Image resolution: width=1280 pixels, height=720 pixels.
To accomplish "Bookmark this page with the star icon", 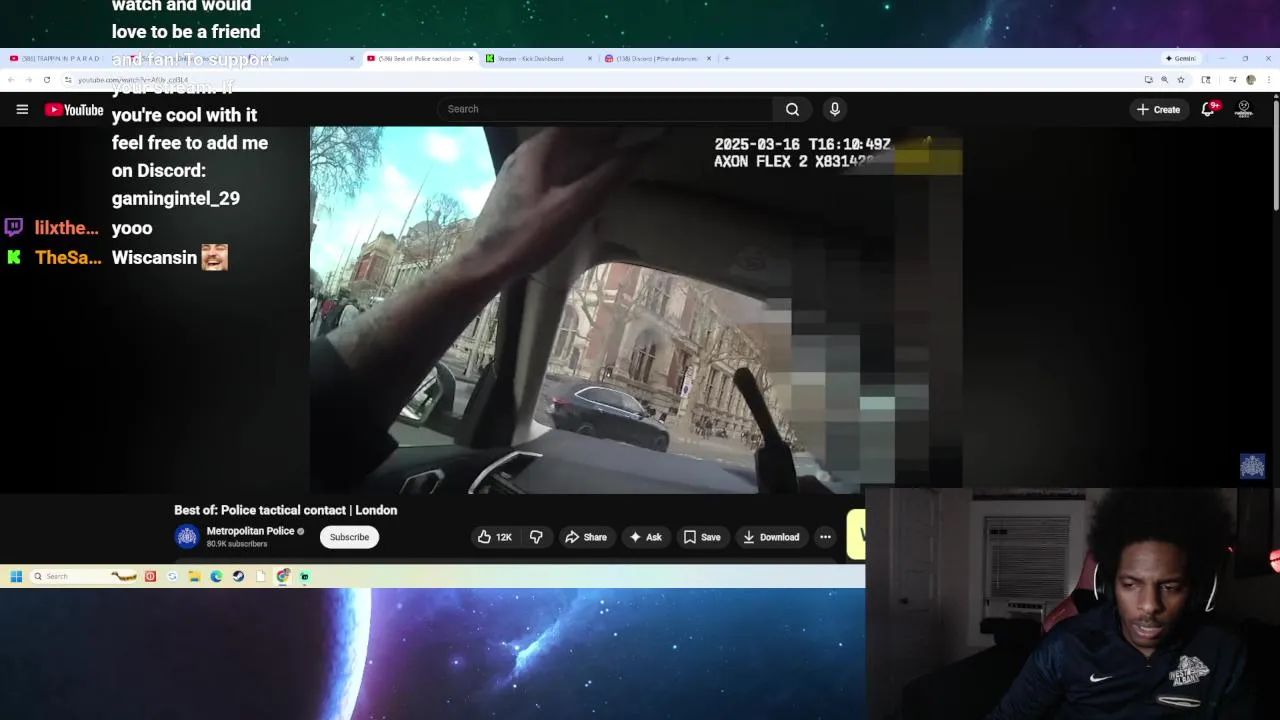I will (x=1180, y=79).
